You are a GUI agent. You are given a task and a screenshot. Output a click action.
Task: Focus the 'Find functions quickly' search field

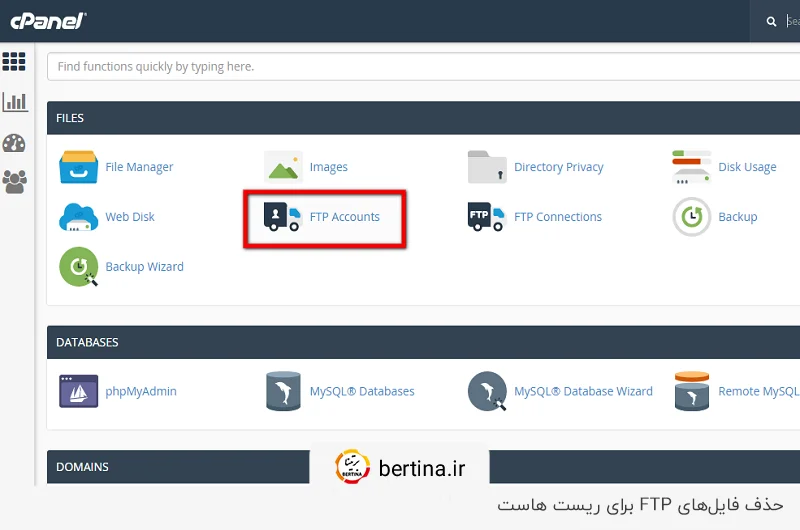[423, 66]
